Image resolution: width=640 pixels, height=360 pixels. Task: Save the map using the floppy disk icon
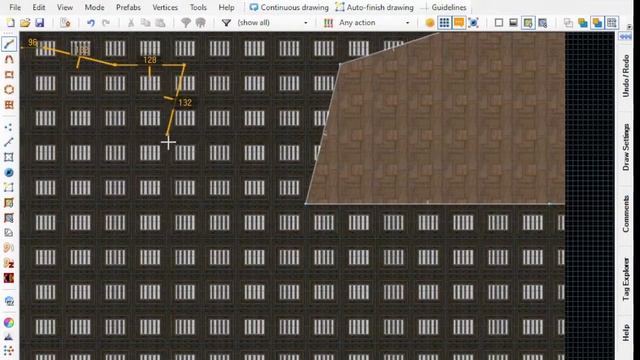(40, 23)
